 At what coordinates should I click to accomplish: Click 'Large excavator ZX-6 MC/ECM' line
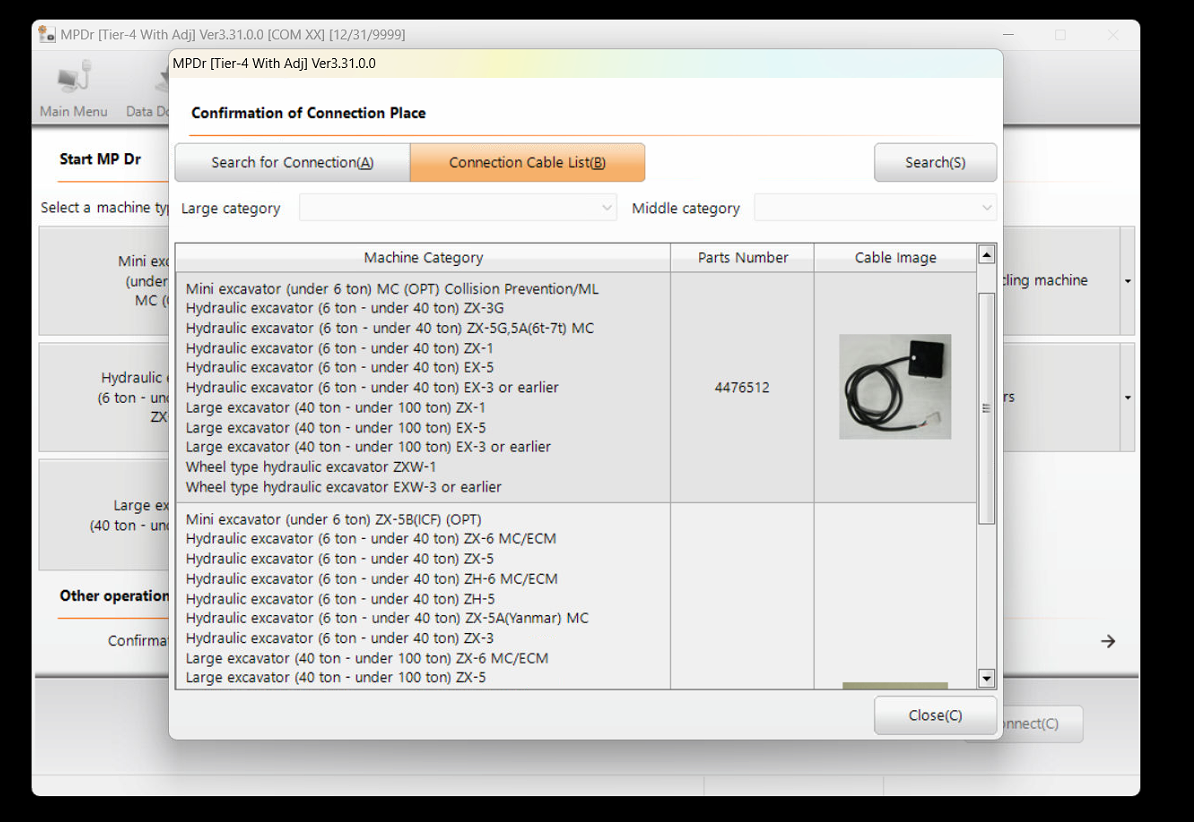coord(367,658)
